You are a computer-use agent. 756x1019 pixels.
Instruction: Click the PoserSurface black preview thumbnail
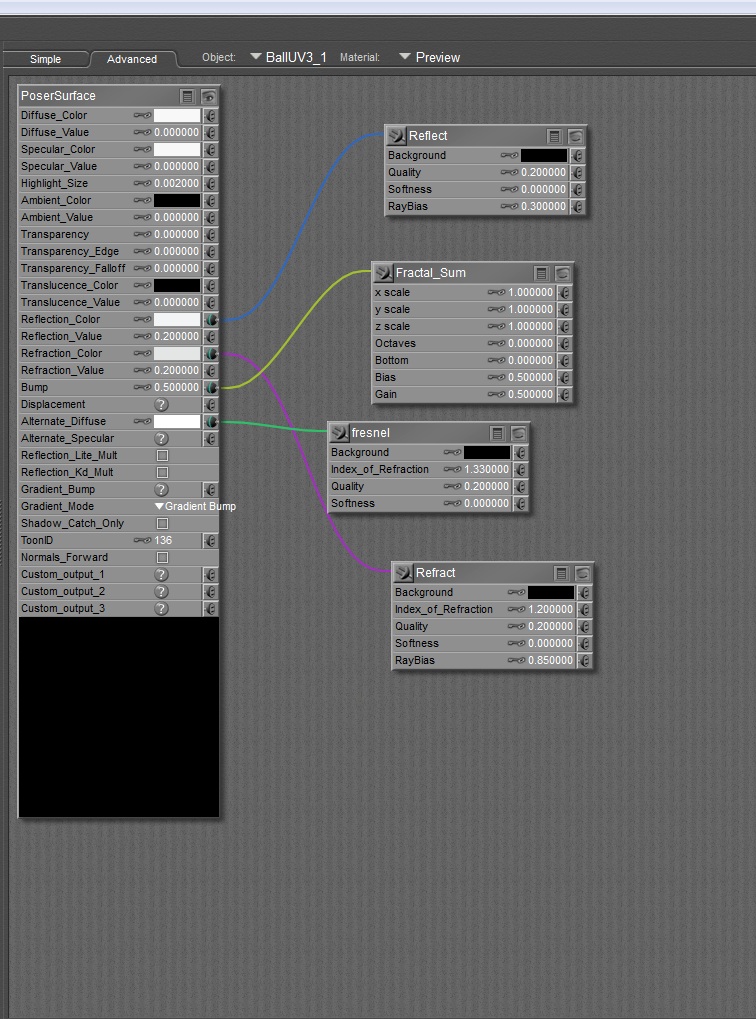119,717
